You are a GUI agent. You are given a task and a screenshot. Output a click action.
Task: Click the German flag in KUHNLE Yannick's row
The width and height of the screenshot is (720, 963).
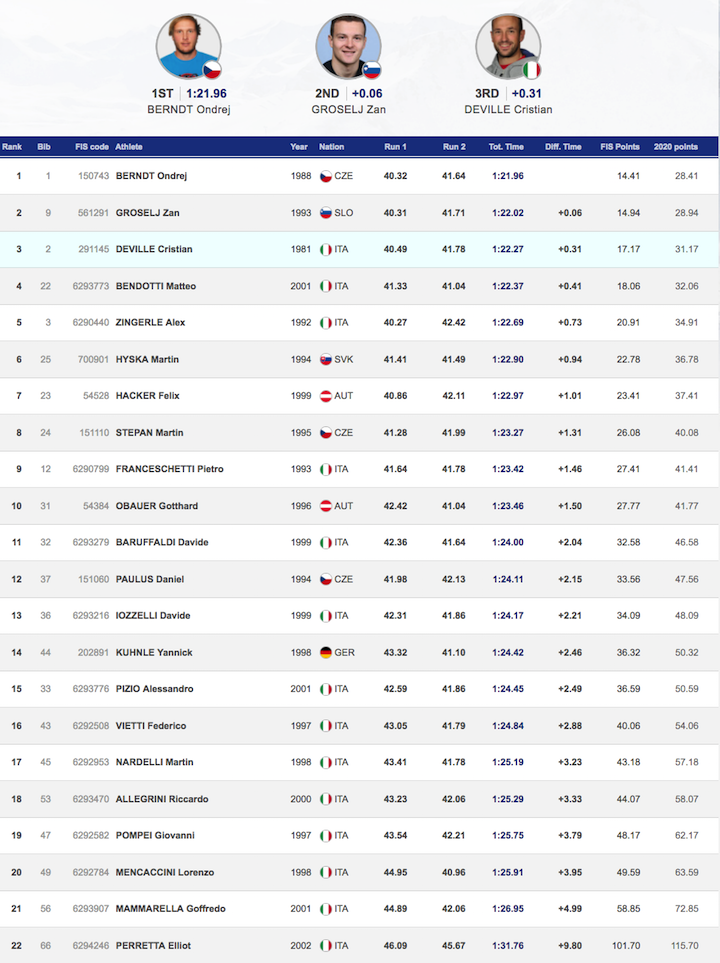click(326, 653)
